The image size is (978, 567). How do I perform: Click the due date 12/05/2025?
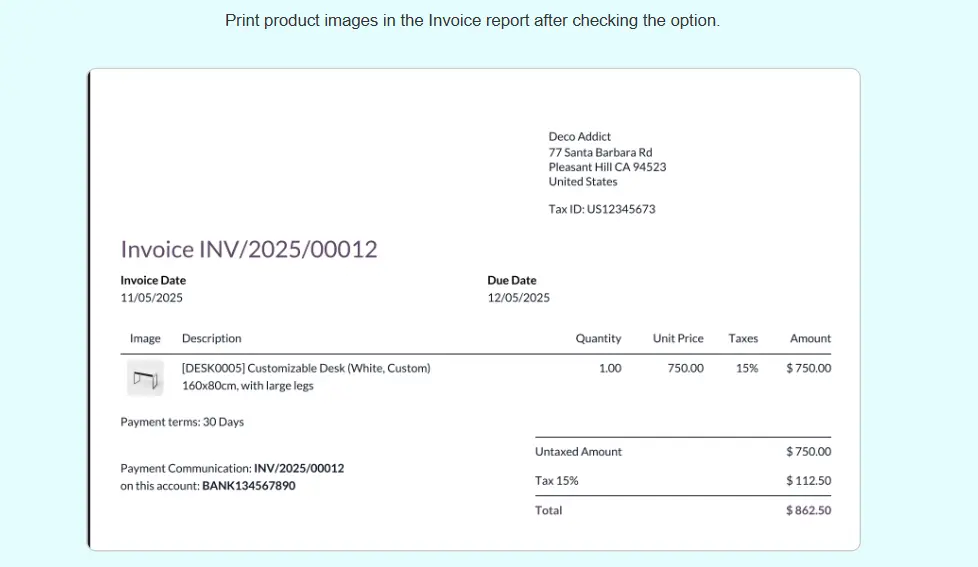[x=518, y=298]
